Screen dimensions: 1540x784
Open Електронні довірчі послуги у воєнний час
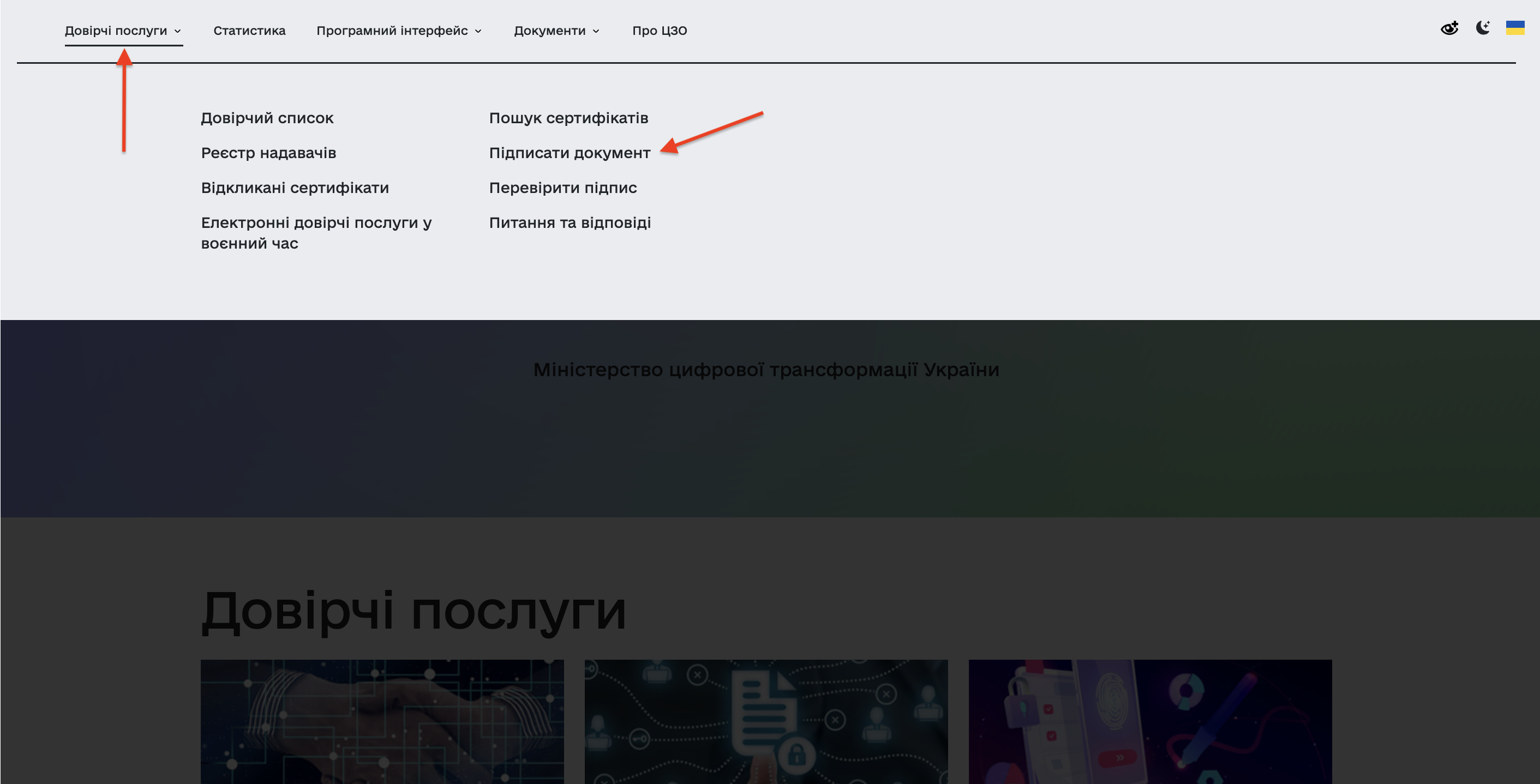[316, 232]
